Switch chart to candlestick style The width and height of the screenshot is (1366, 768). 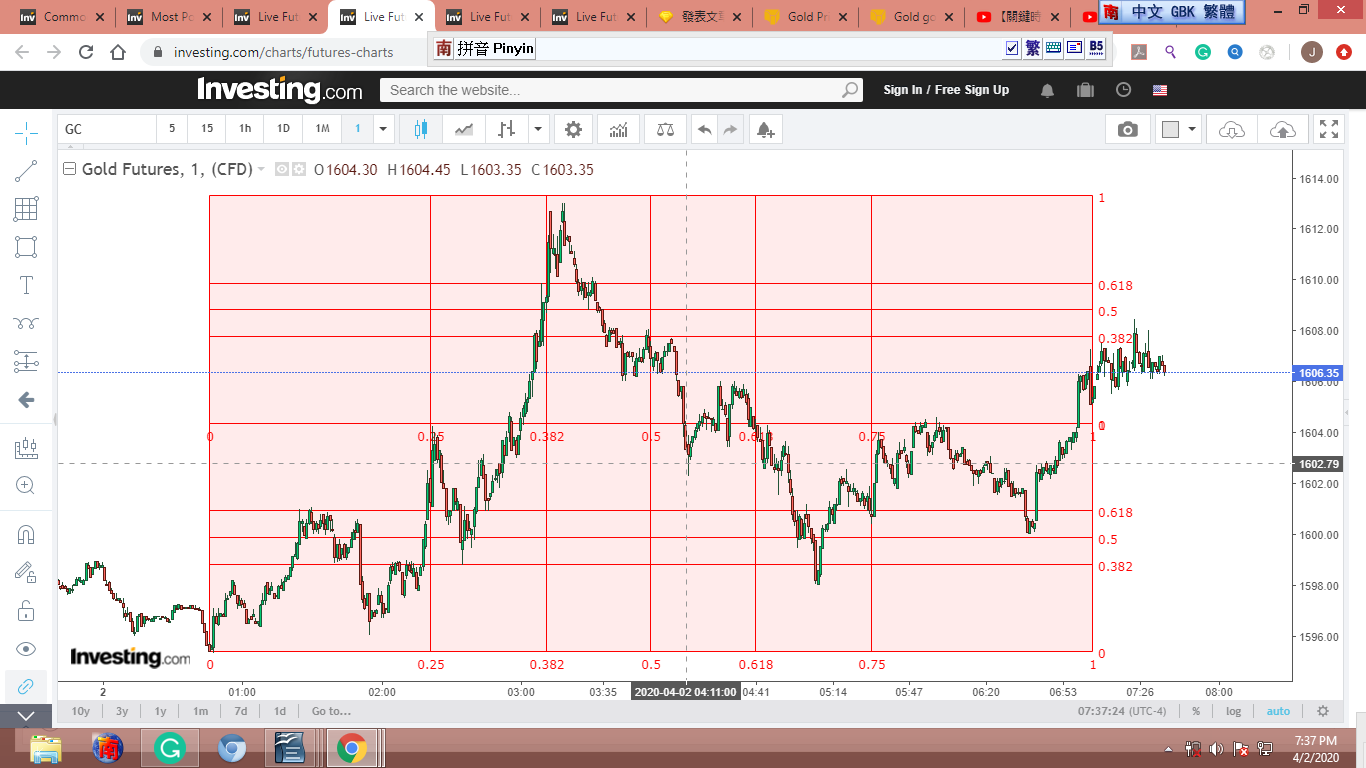tap(420, 129)
